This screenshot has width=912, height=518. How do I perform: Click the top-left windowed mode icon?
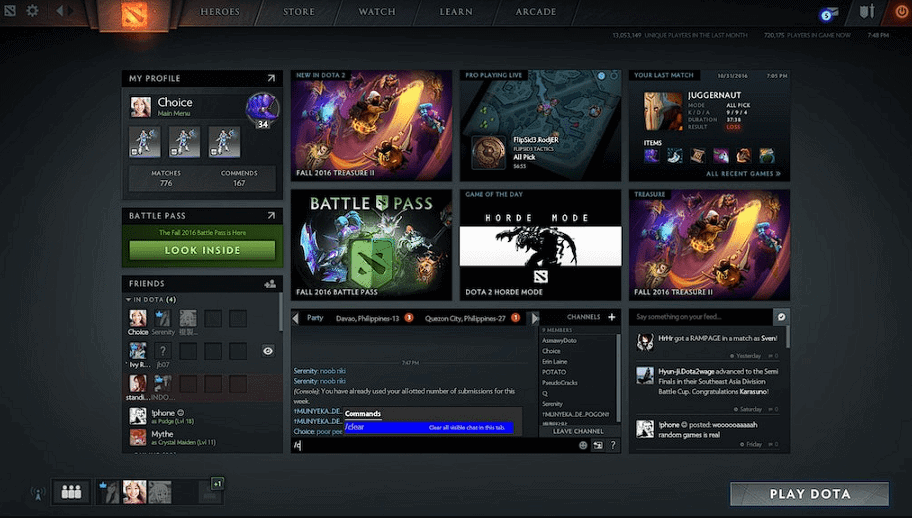click(10, 10)
